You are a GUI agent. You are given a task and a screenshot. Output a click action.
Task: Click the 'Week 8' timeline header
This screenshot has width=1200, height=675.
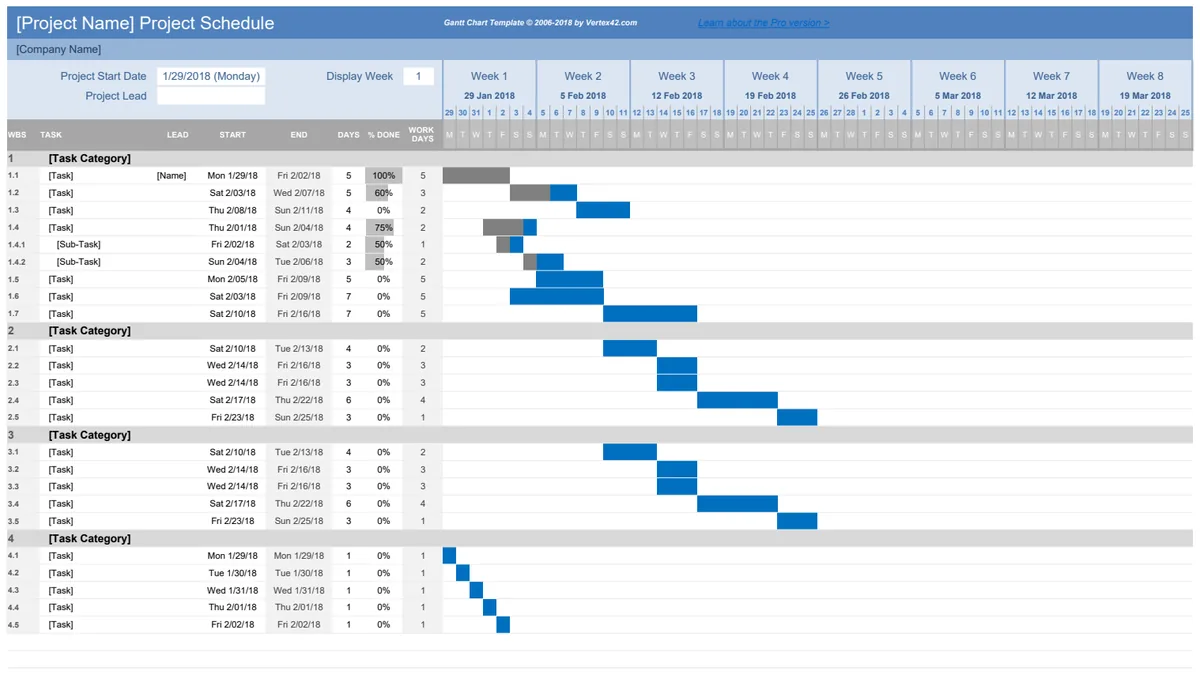[1145, 76]
